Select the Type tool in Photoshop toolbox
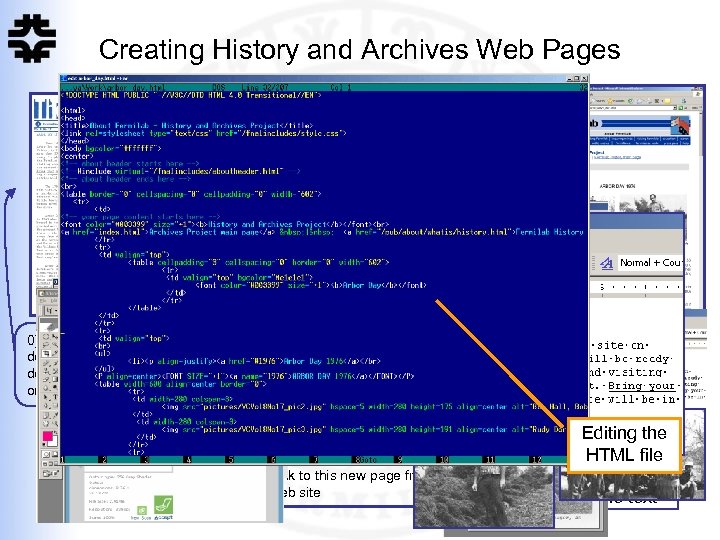The width and height of the screenshot is (720, 540). (55, 396)
